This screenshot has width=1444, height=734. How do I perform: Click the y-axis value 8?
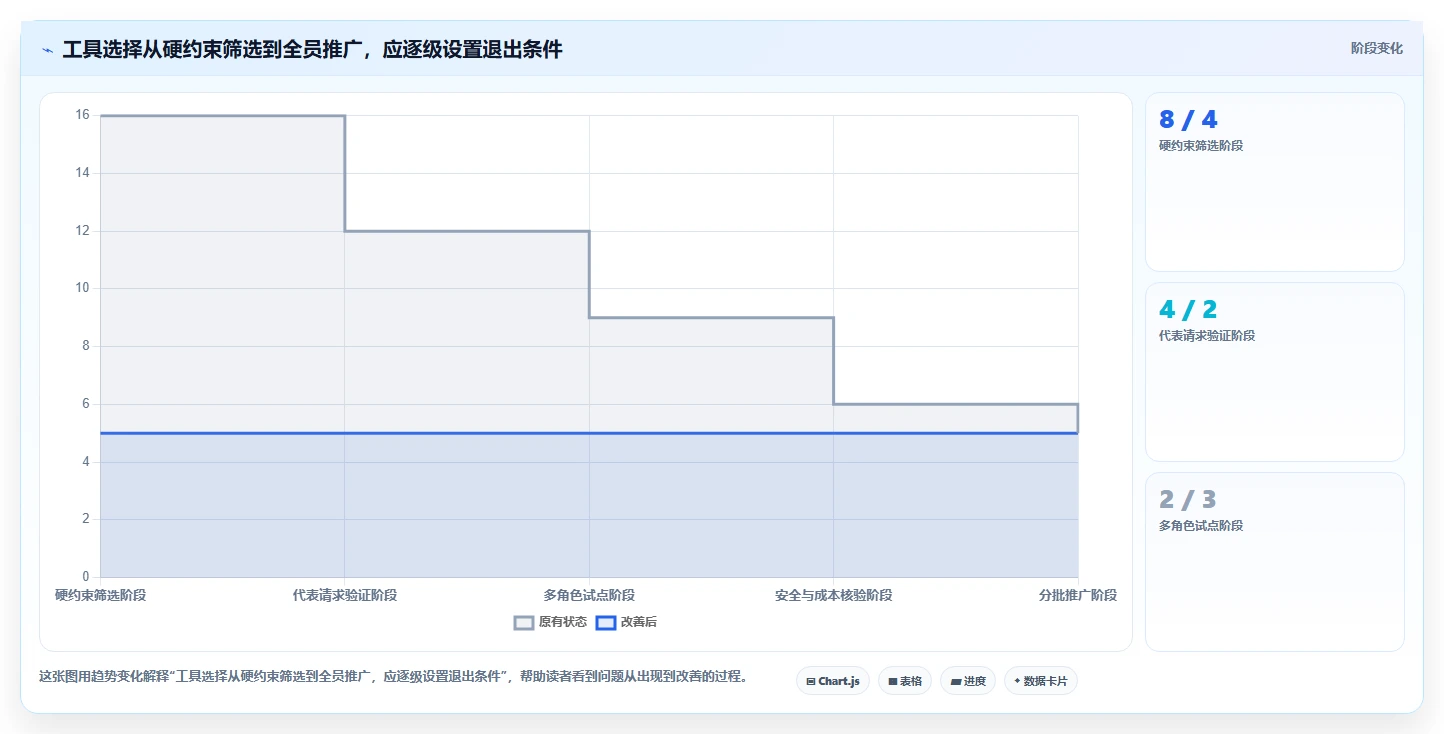click(x=85, y=346)
